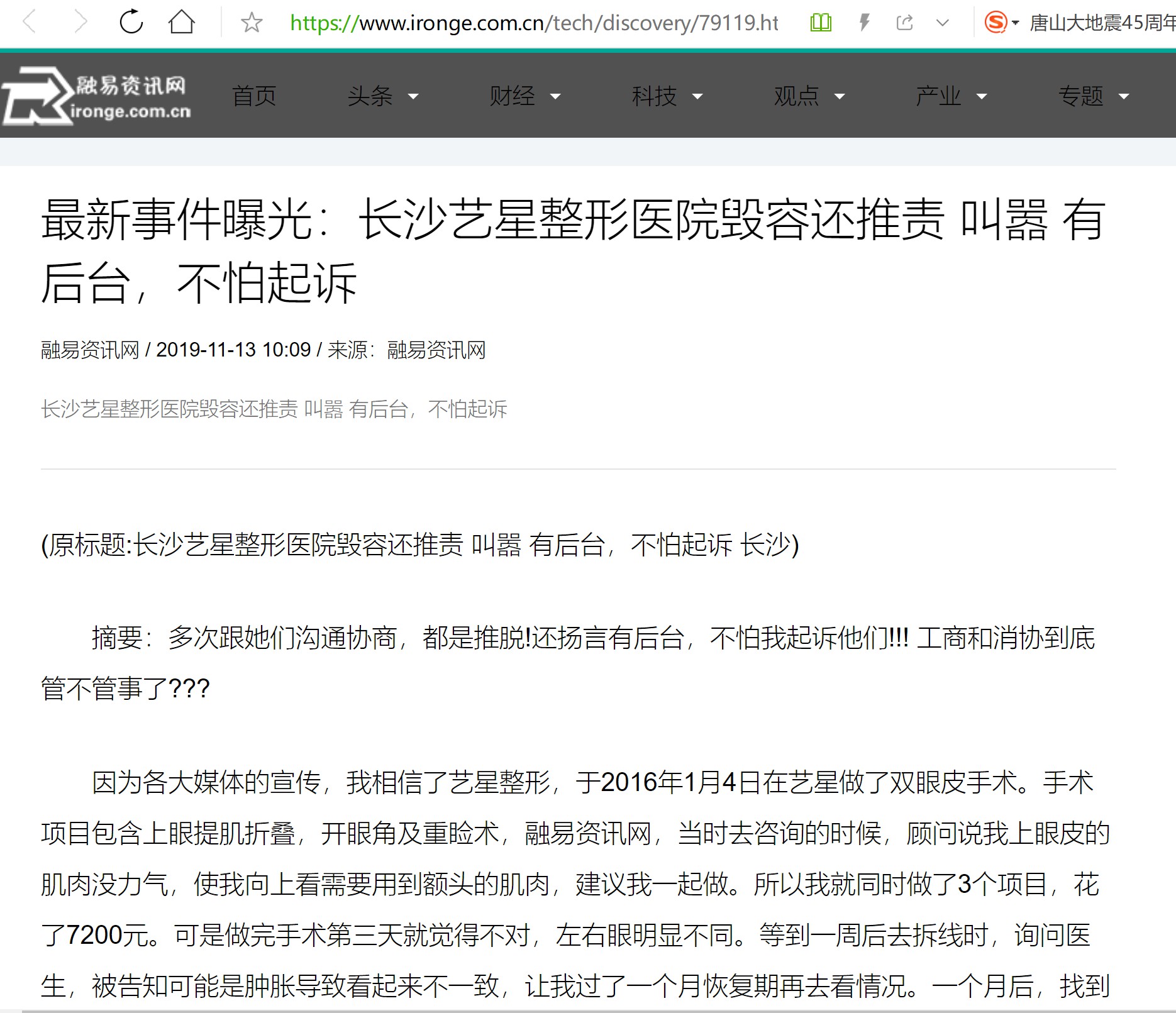Screen dimensions: 1176x1013
Task: Go to the browser home icon
Action: [x=182, y=22]
